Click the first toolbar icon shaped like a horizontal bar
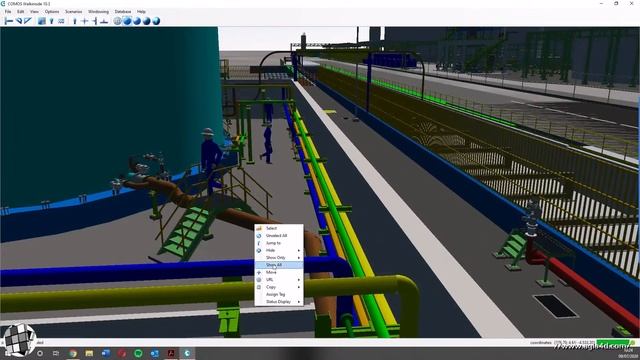Screen dimensions: 640x360 (x=9, y=21)
